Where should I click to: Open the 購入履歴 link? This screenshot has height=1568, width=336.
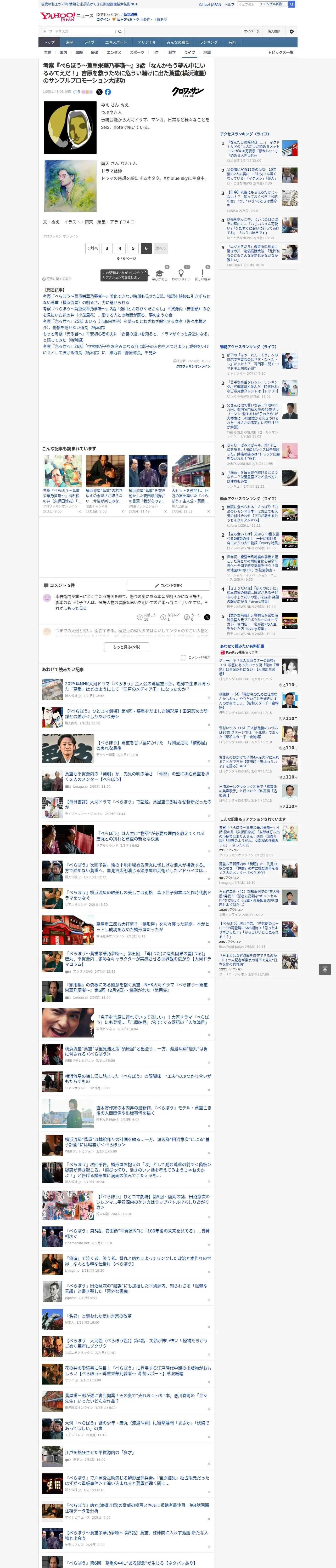pyautogui.click(x=274, y=32)
